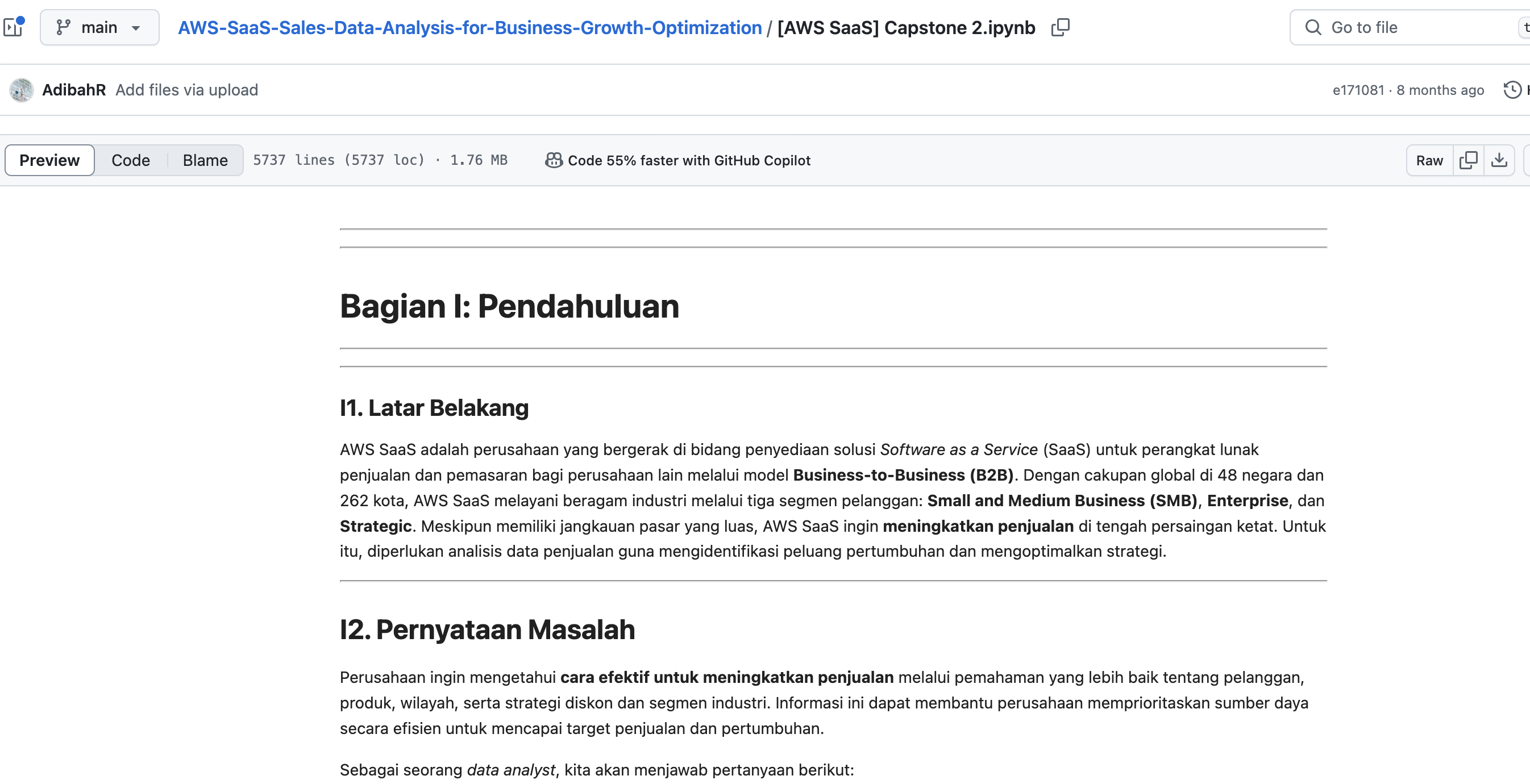Download the raw notebook file icon
This screenshot has height=784, width=1530.
point(1499,160)
